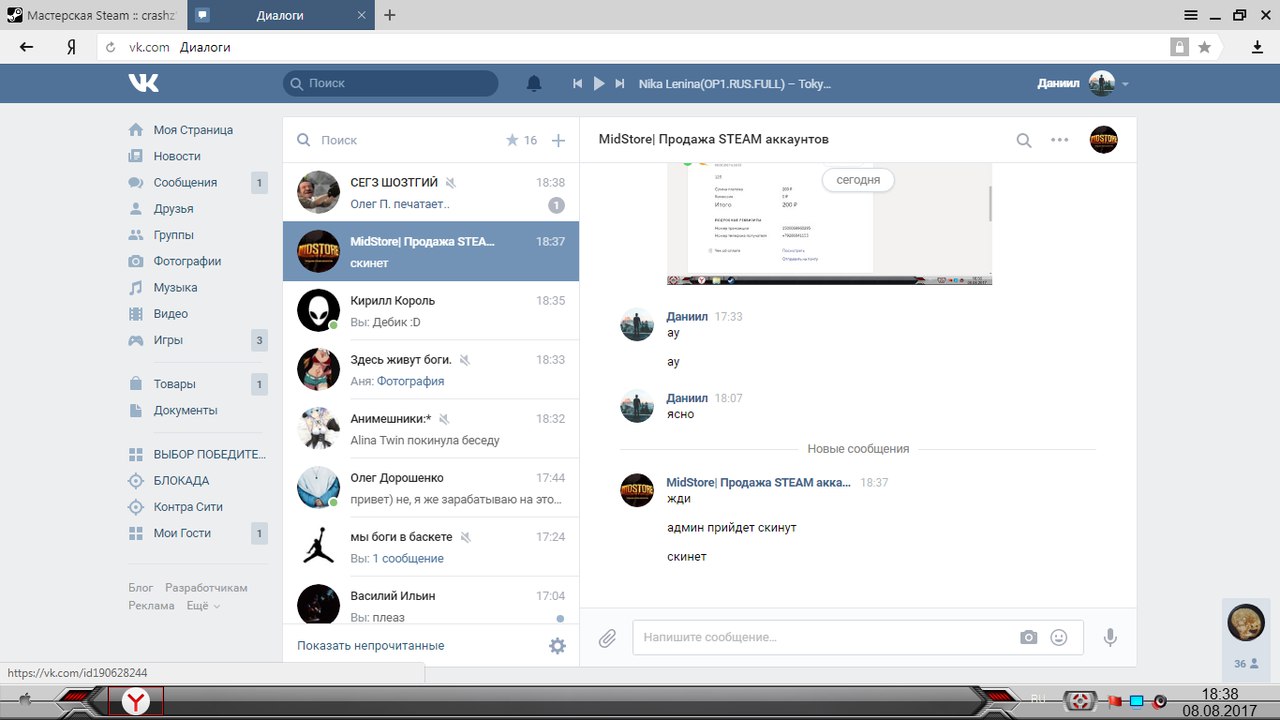Click the header Поиск search box
Image resolution: width=1280 pixels, height=720 pixels.
pos(391,84)
